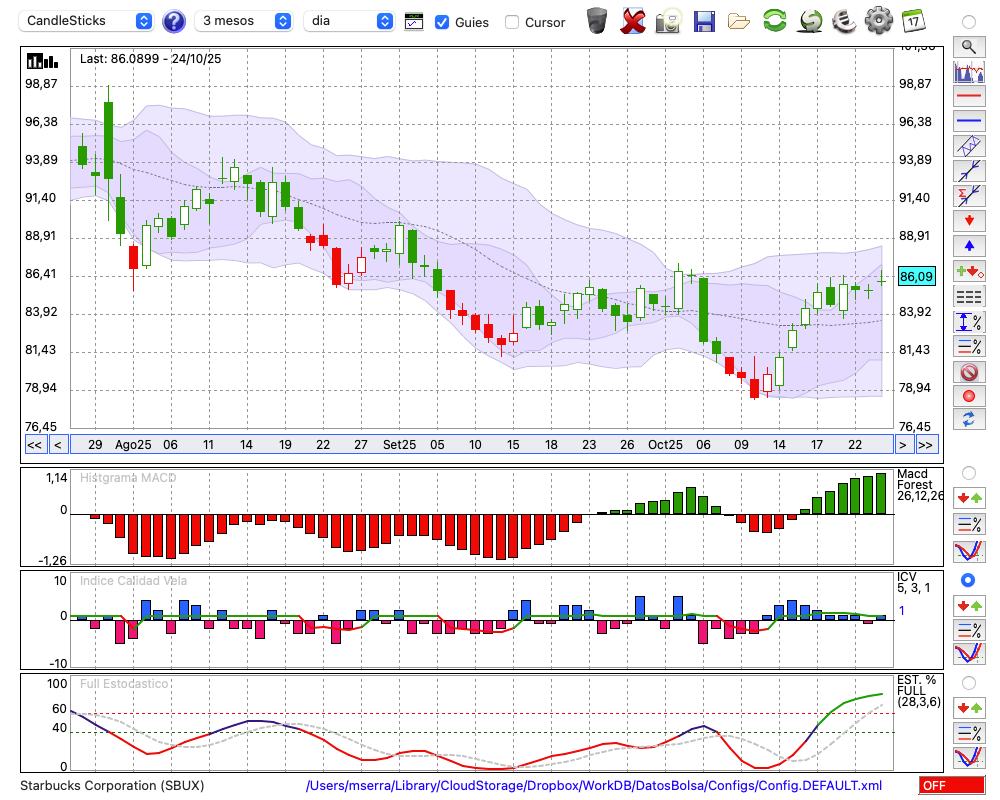Click the date timeline bar at Set25
Image resolution: width=1000 pixels, height=800 pixels.
[399, 445]
